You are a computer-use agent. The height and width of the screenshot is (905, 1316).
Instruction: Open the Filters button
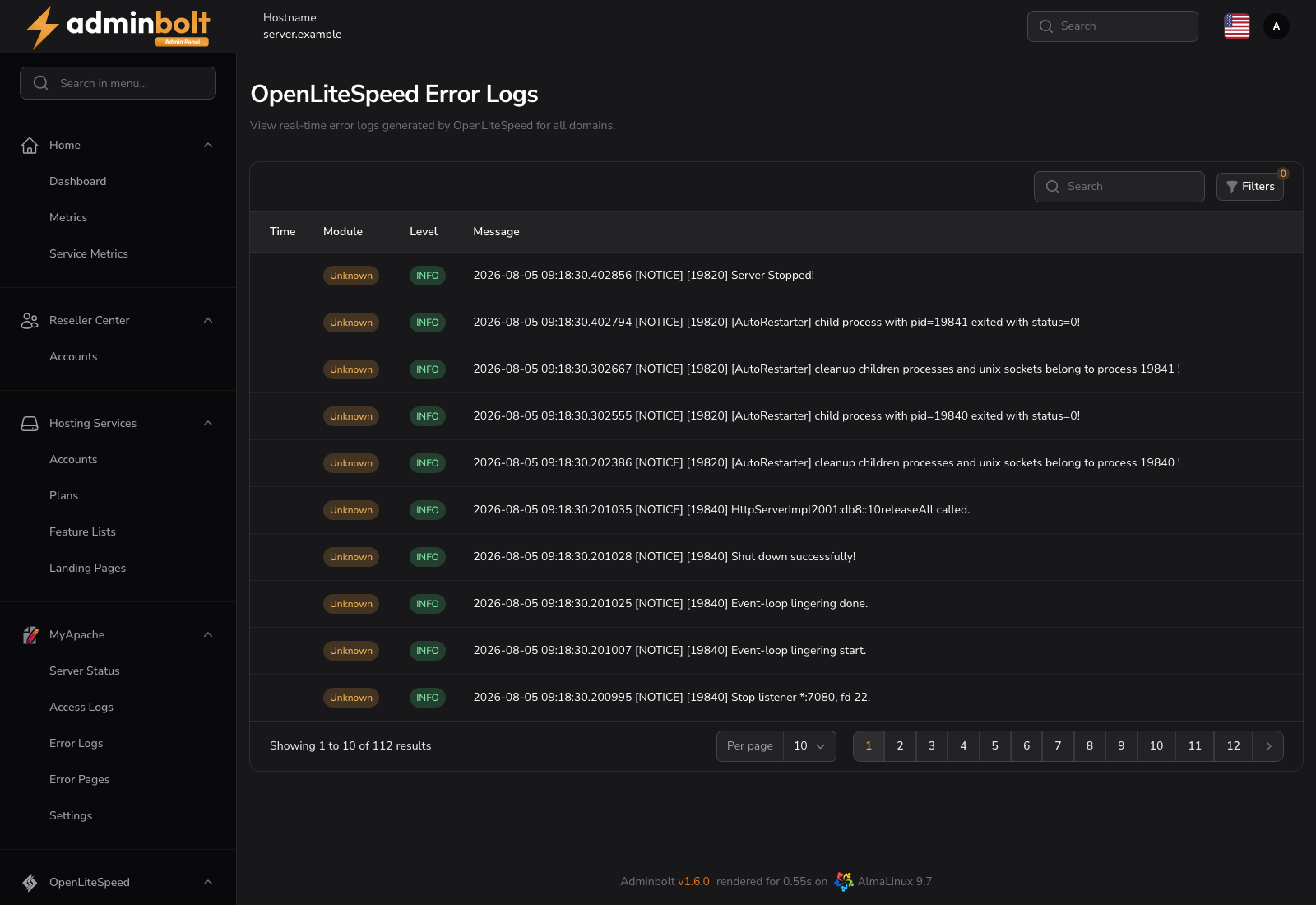point(1250,187)
